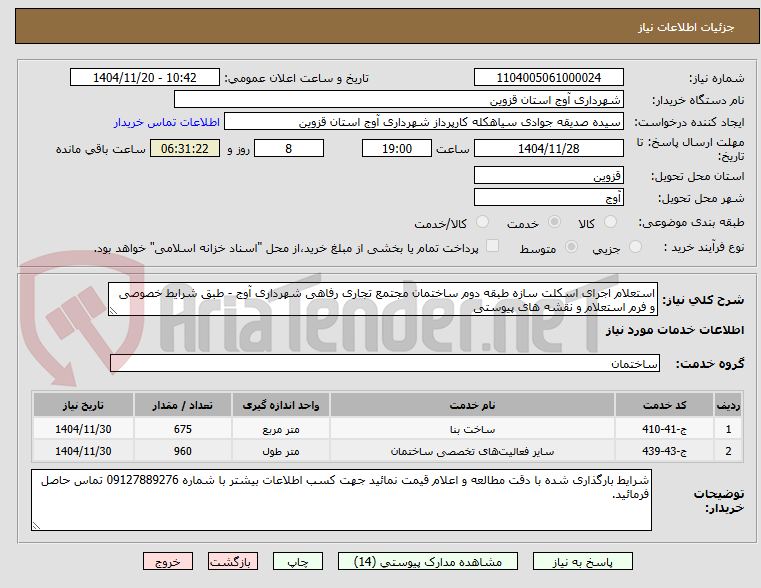Screen dimensions: 761x588
Task: Toggle the اسناد خزانه اسلامی payment checkbox
Action: [x=492, y=246]
